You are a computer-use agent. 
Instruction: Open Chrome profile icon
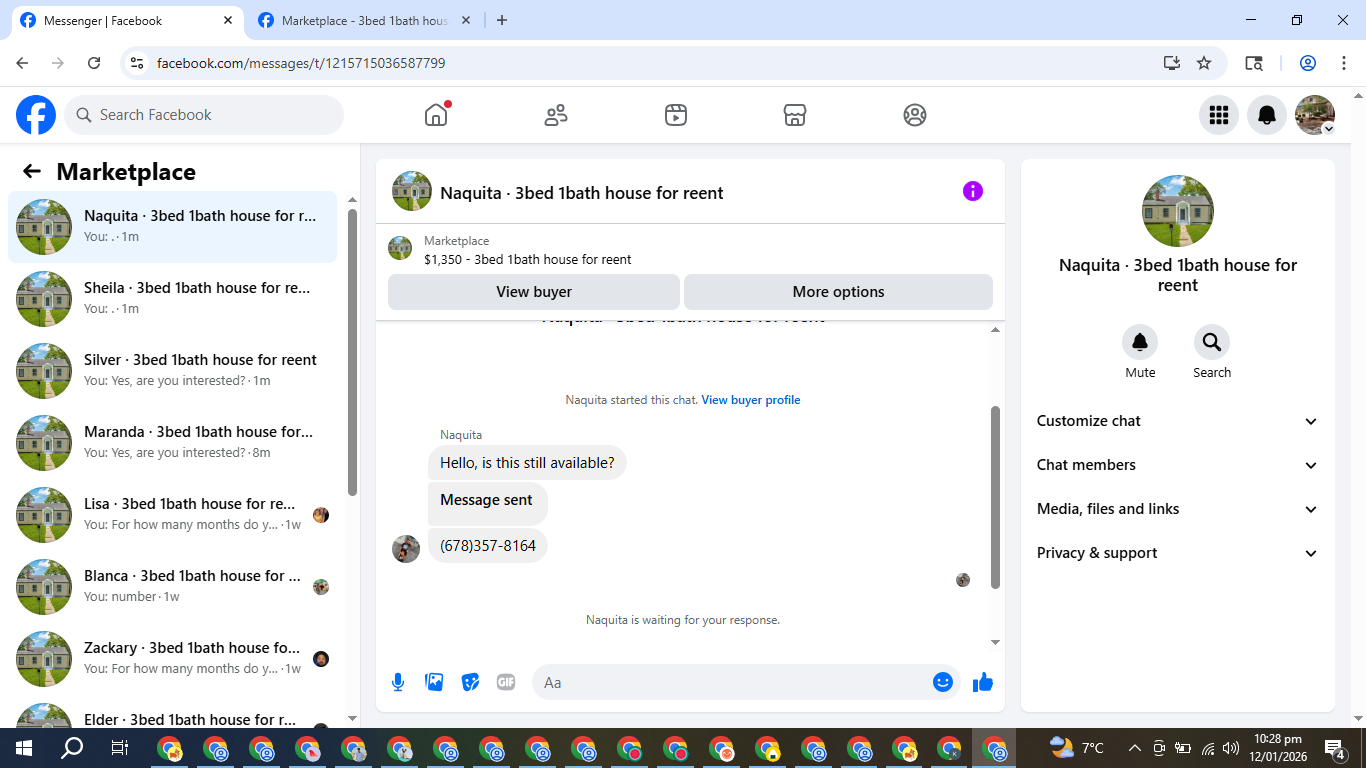click(x=1308, y=63)
